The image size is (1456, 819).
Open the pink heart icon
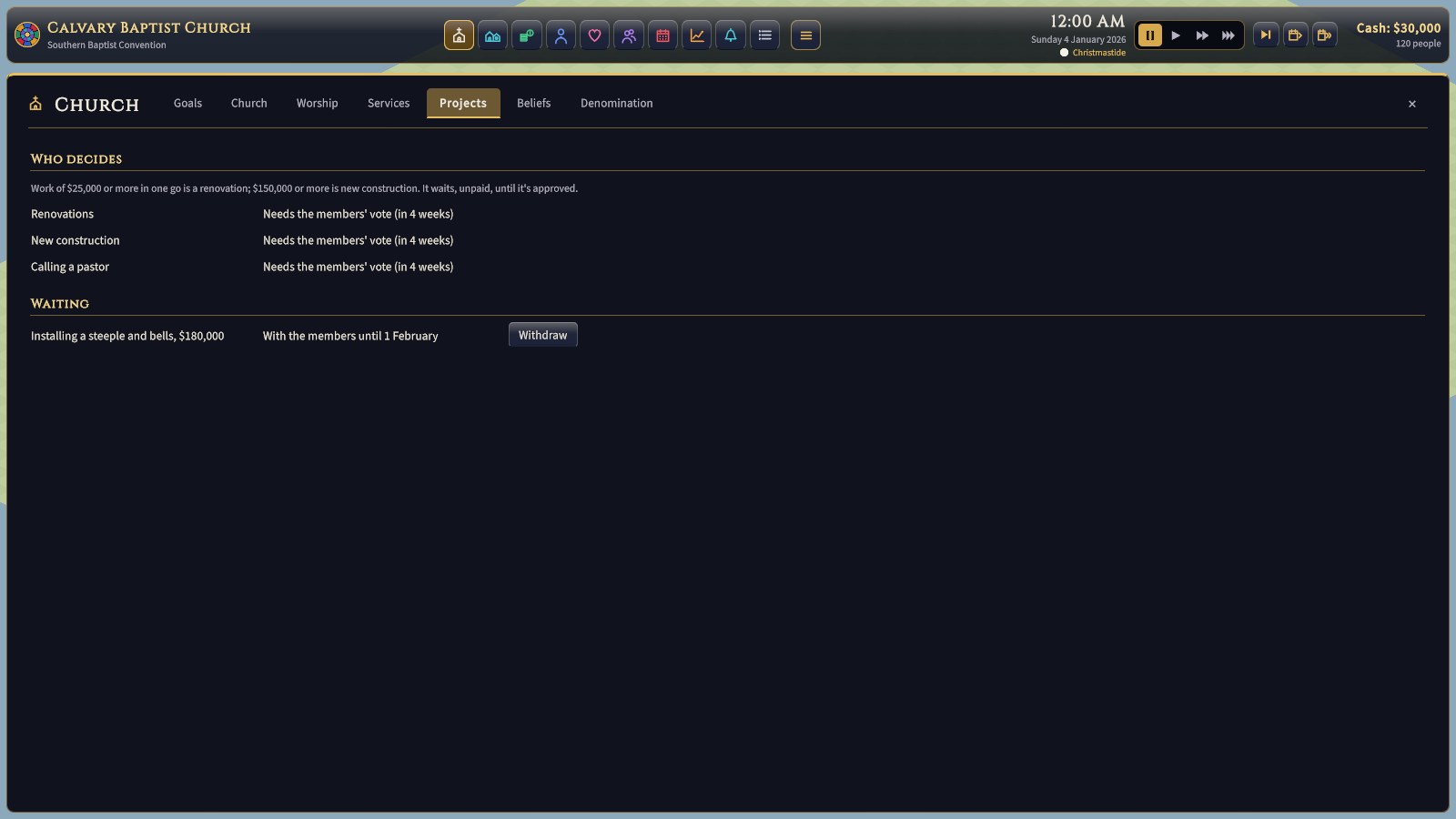point(594,35)
